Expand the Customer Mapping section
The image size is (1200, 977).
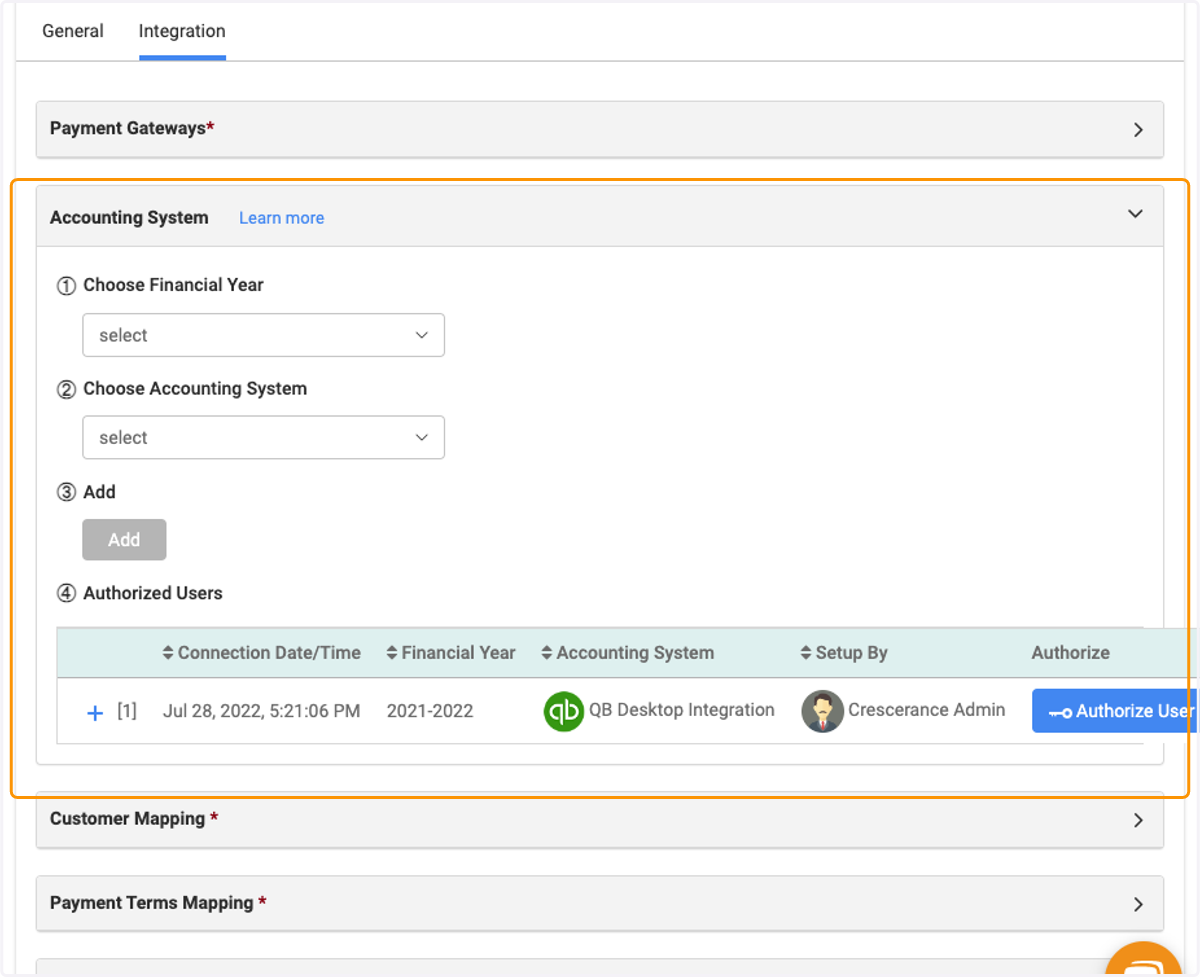pyautogui.click(x=1138, y=820)
